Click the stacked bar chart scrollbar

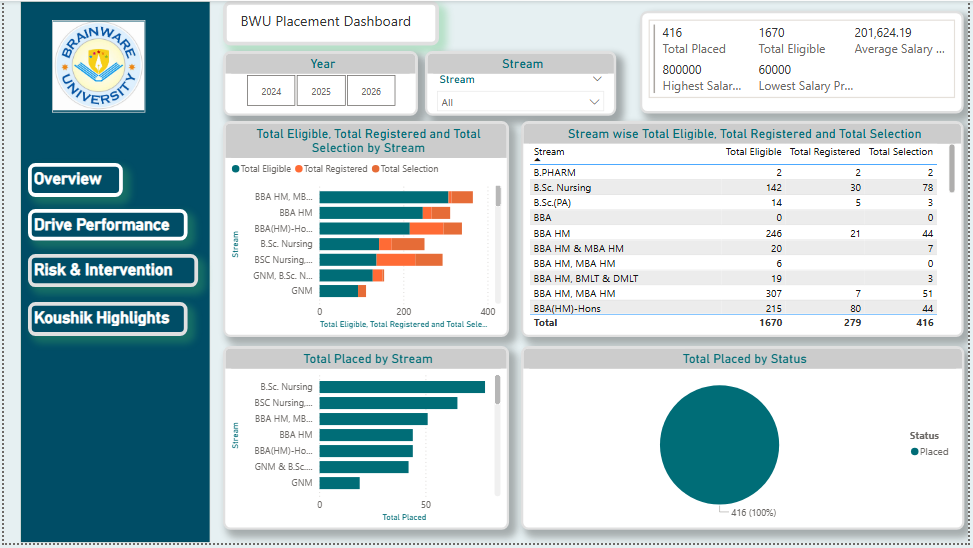click(x=498, y=196)
